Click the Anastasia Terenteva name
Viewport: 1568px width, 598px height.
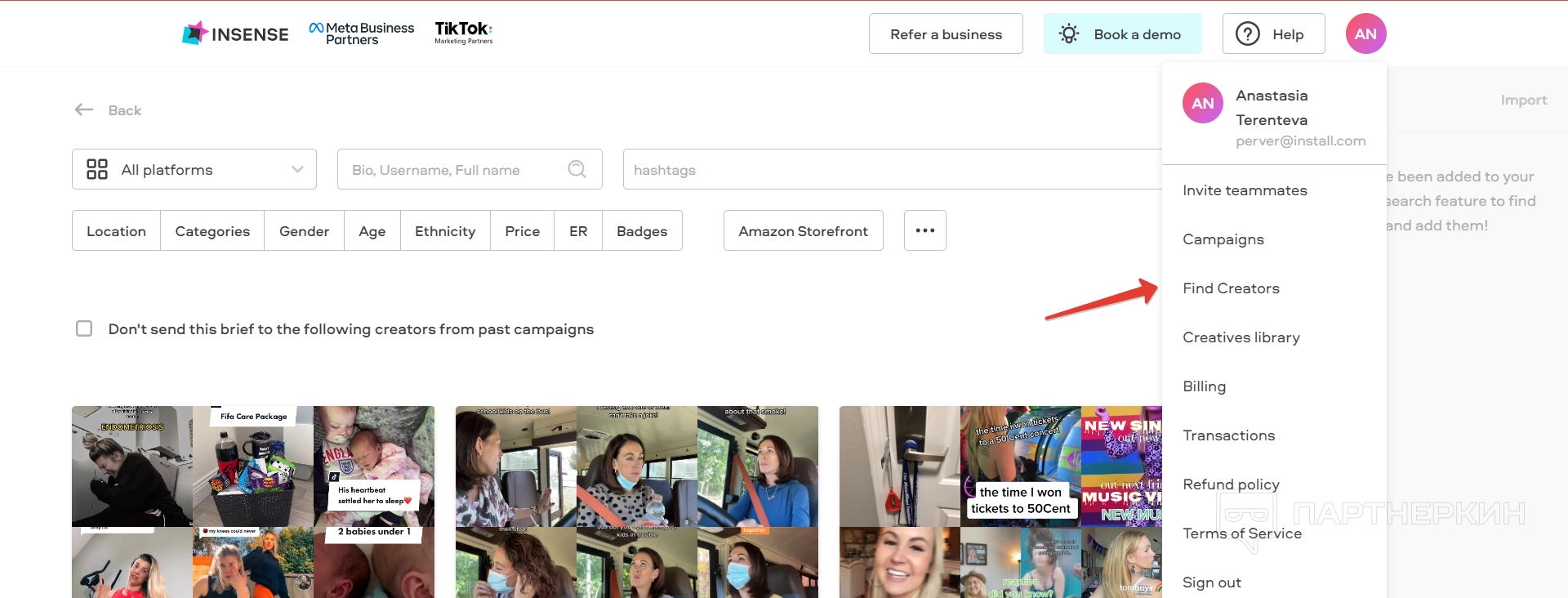click(x=1272, y=107)
